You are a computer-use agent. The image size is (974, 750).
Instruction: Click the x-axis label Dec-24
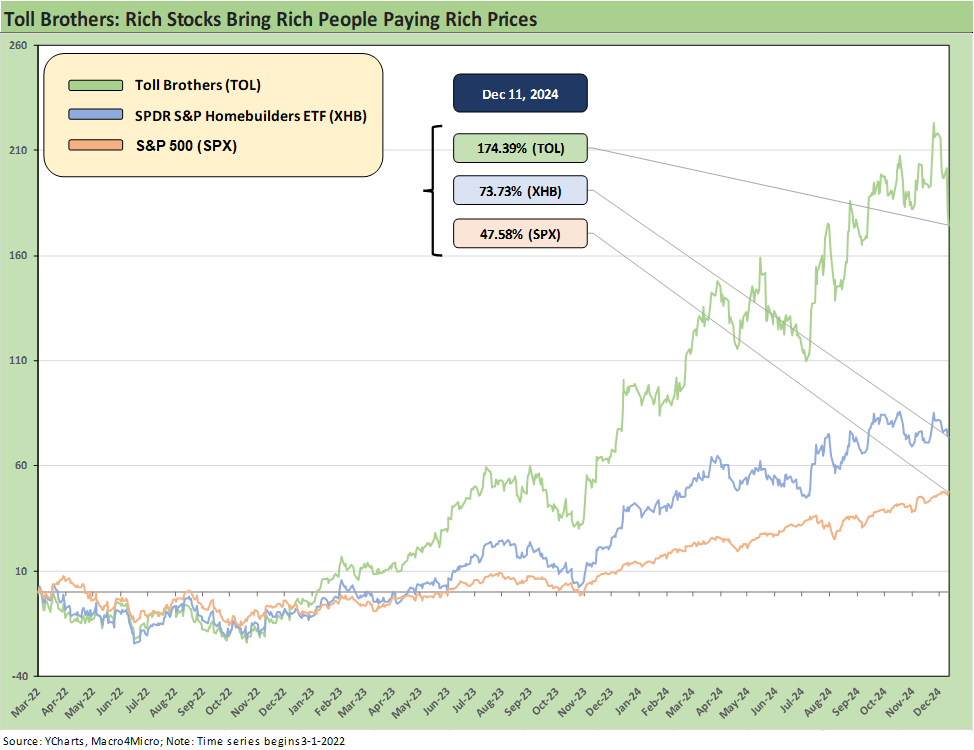927,703
